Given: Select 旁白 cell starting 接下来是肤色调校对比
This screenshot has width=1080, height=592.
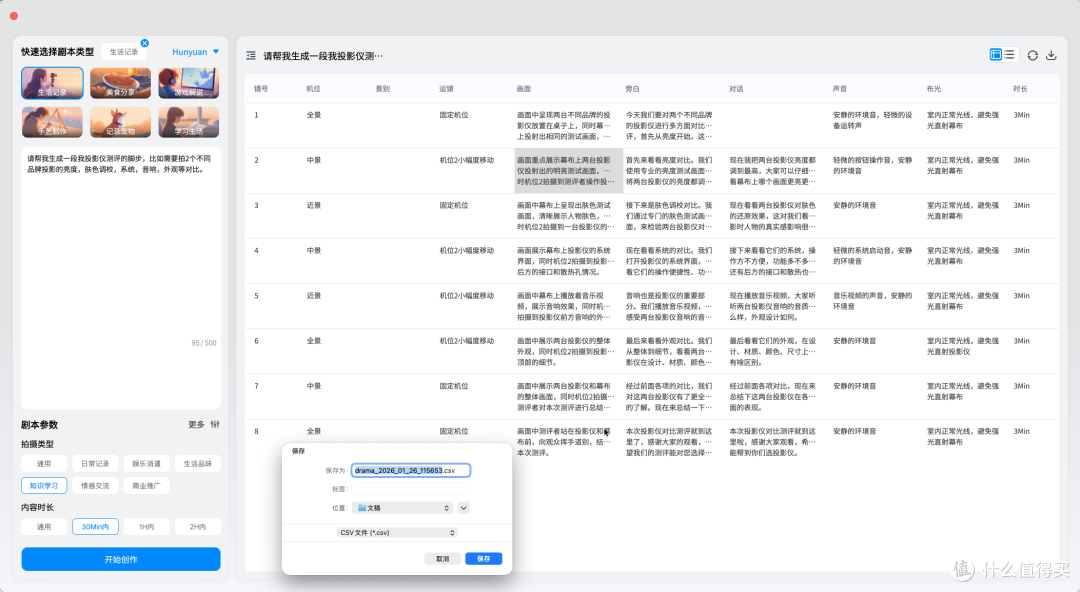Looking at the screenshot, I should (669, 216).
